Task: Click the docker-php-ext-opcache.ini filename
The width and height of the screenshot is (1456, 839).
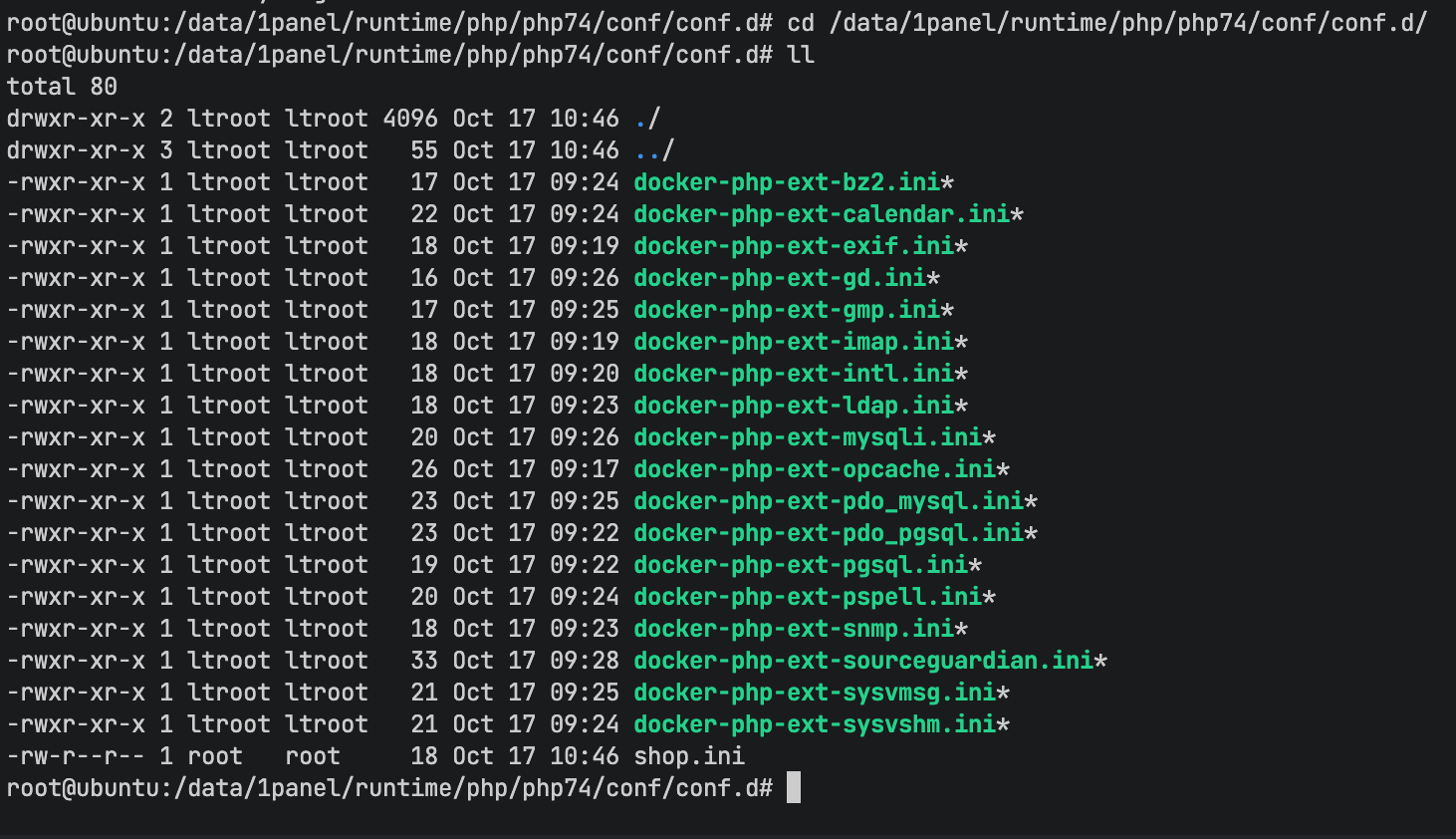Action: [815, 469]
